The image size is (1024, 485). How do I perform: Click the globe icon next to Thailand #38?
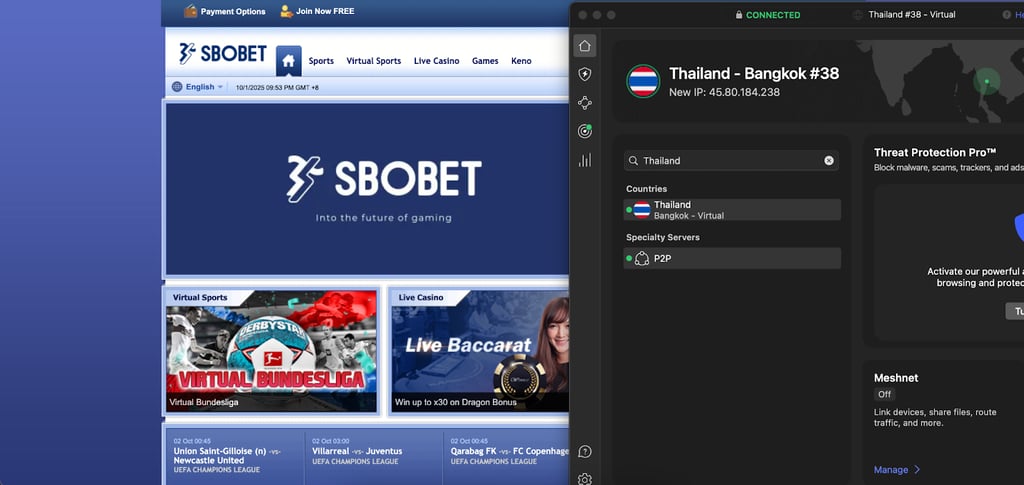(858, 14)
